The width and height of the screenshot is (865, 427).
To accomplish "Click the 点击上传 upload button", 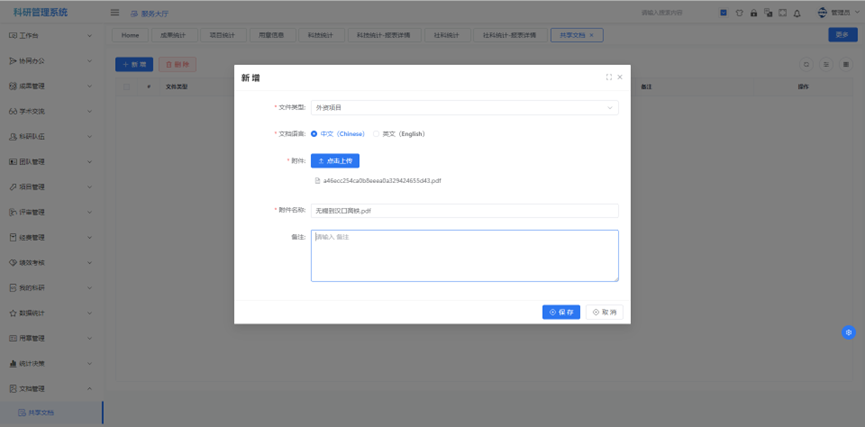I will (x=335, y=160).
